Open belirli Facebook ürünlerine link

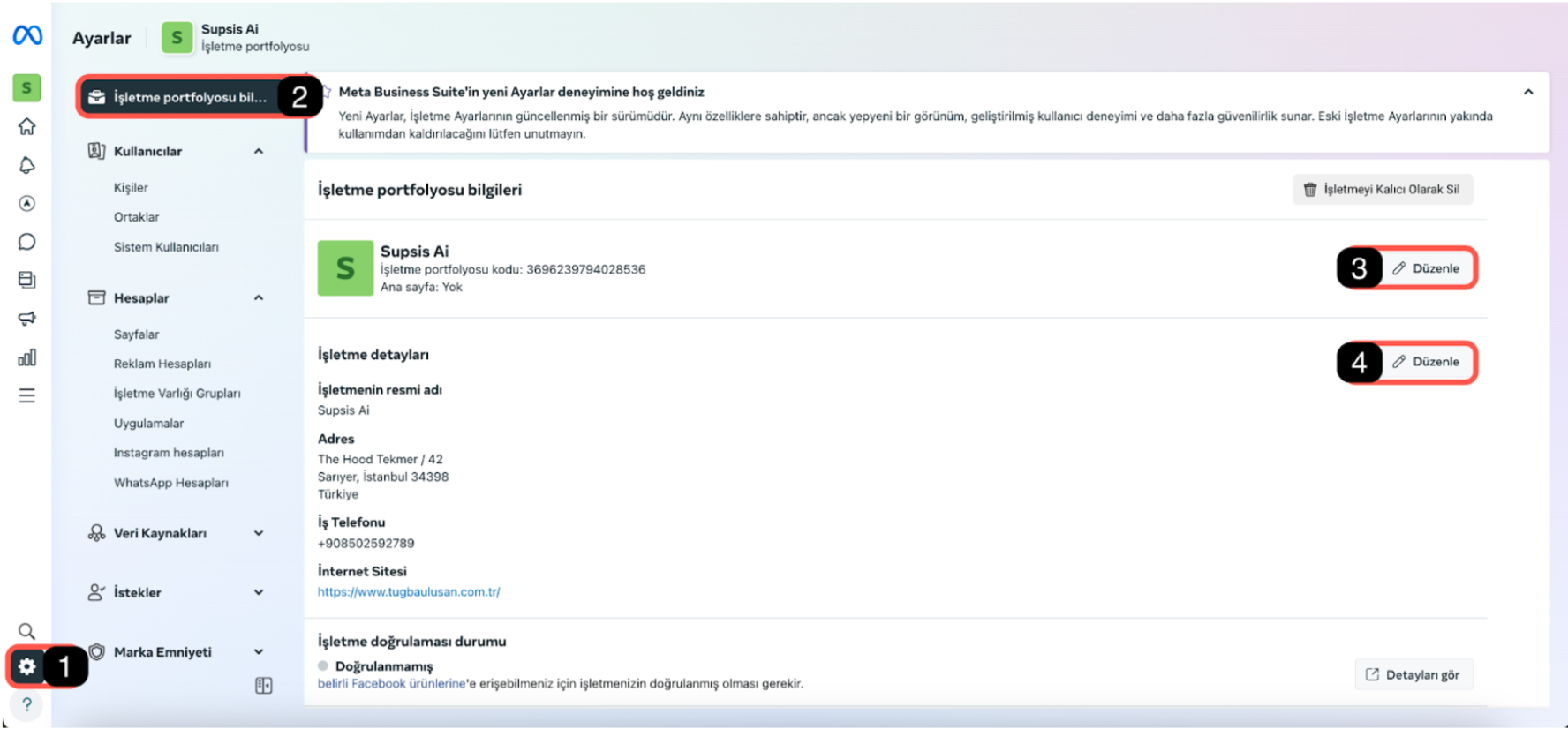[391, 684]
